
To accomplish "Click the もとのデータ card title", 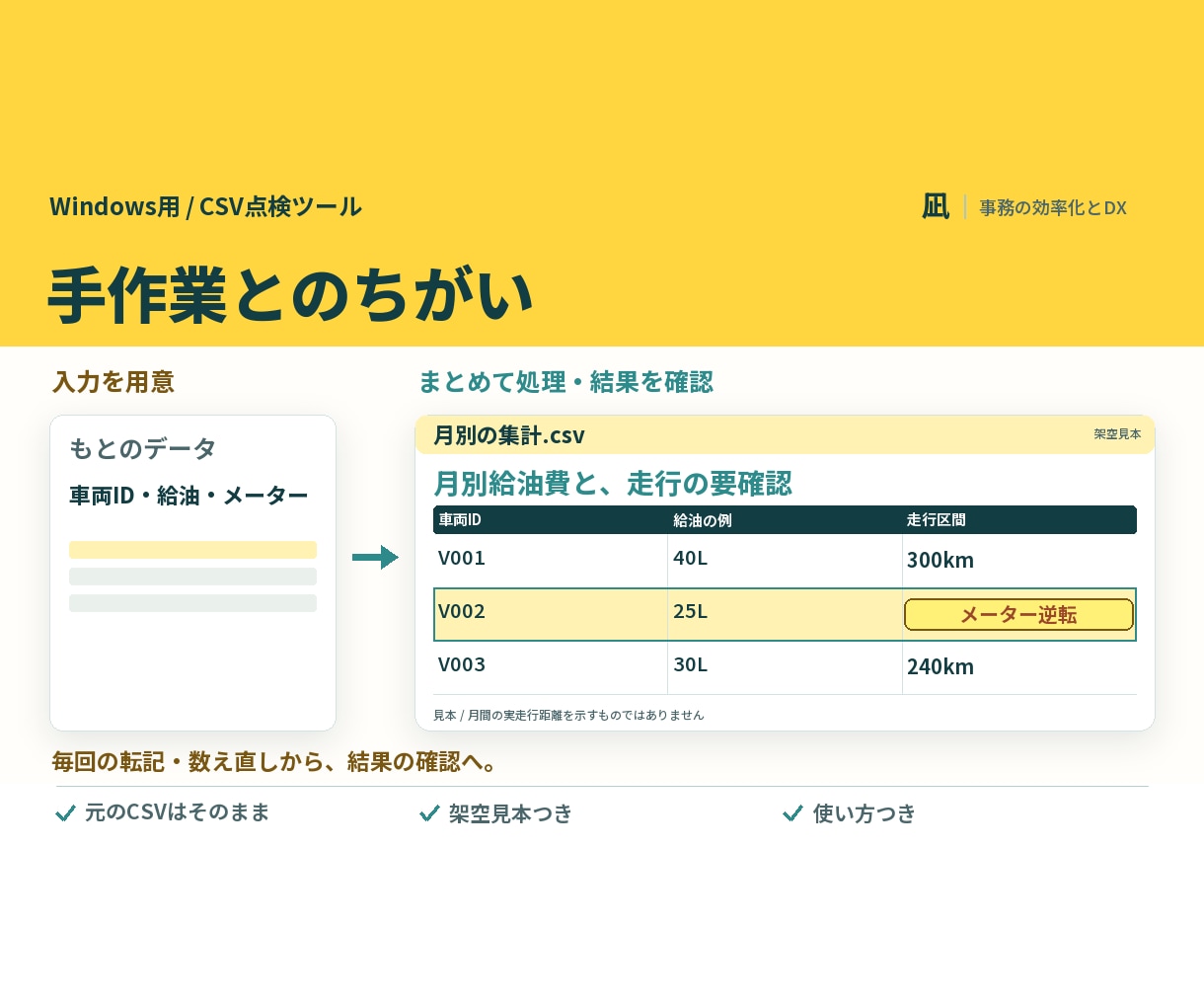I will pyautogui.click(x=143, y=448).
